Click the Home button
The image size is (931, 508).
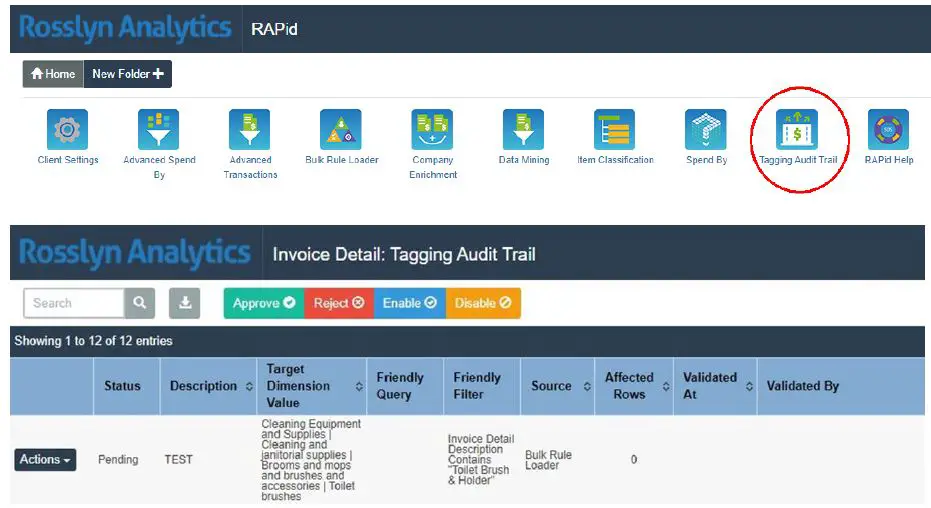point(53,74)
